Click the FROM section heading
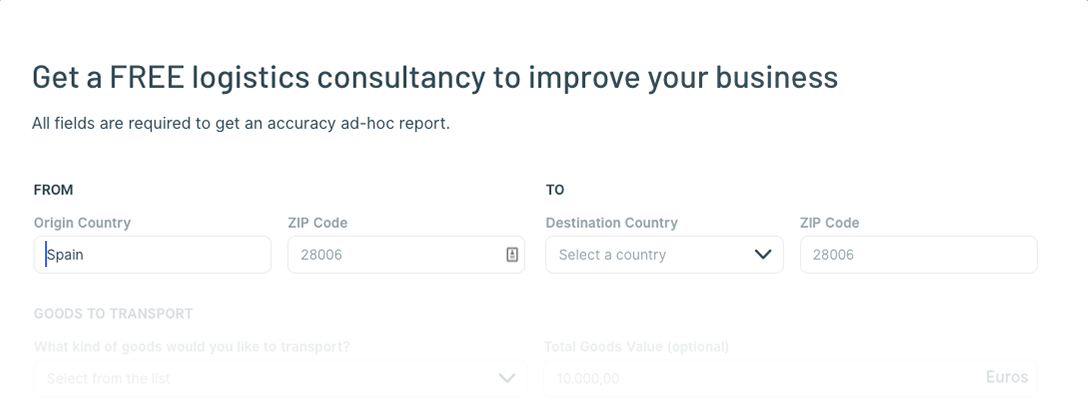1088x420 pixels. pos(53,190)
